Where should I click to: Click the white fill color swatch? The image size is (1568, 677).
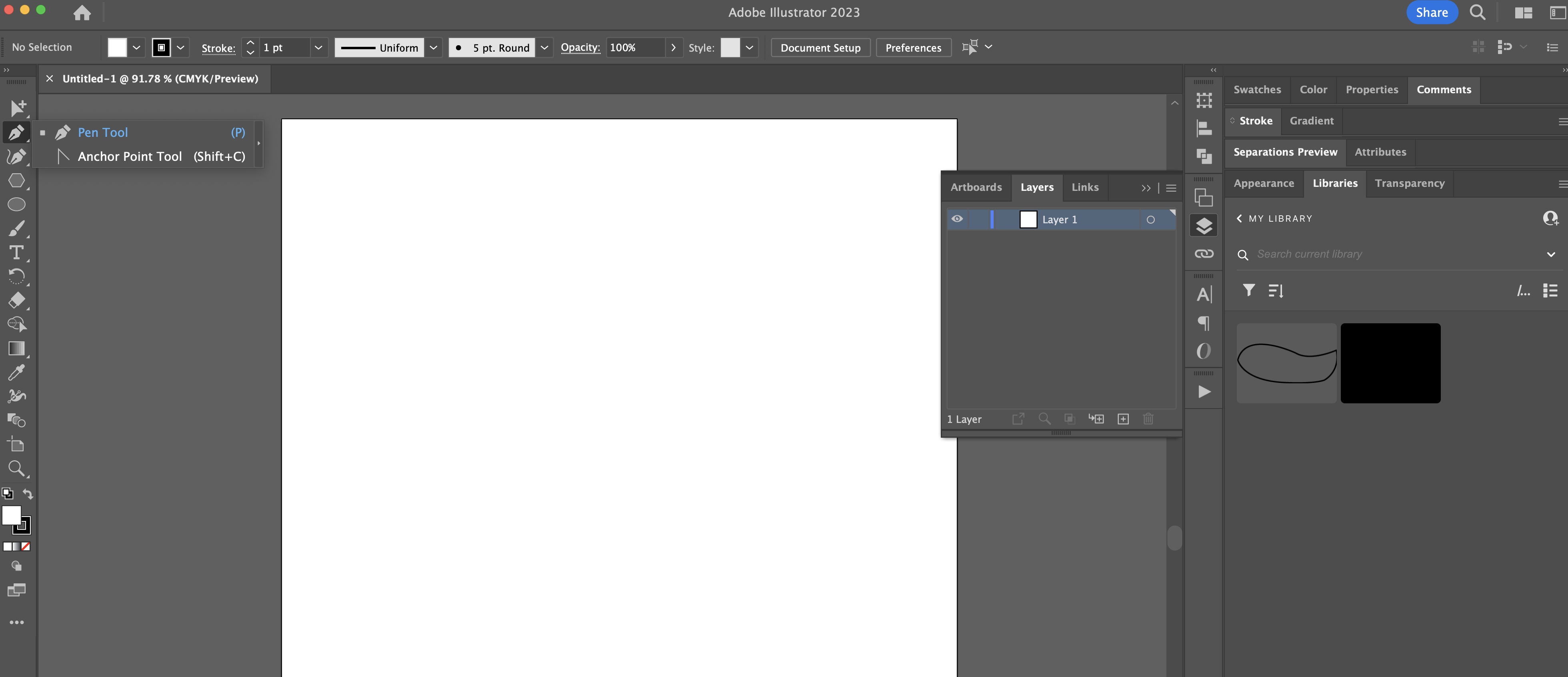[x=117, y=48]
